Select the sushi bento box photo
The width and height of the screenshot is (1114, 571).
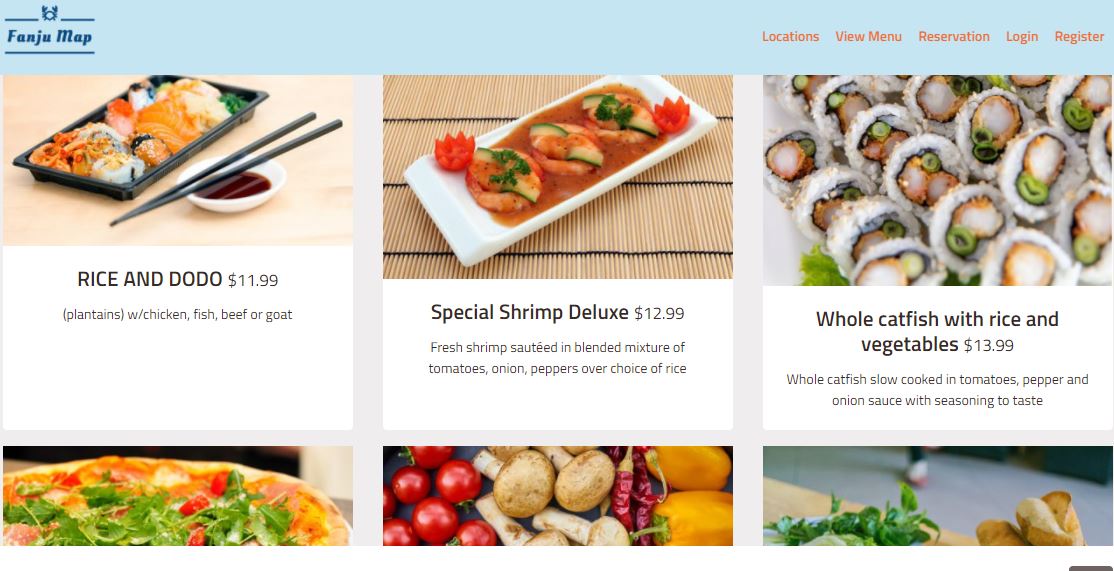[178, 161]
